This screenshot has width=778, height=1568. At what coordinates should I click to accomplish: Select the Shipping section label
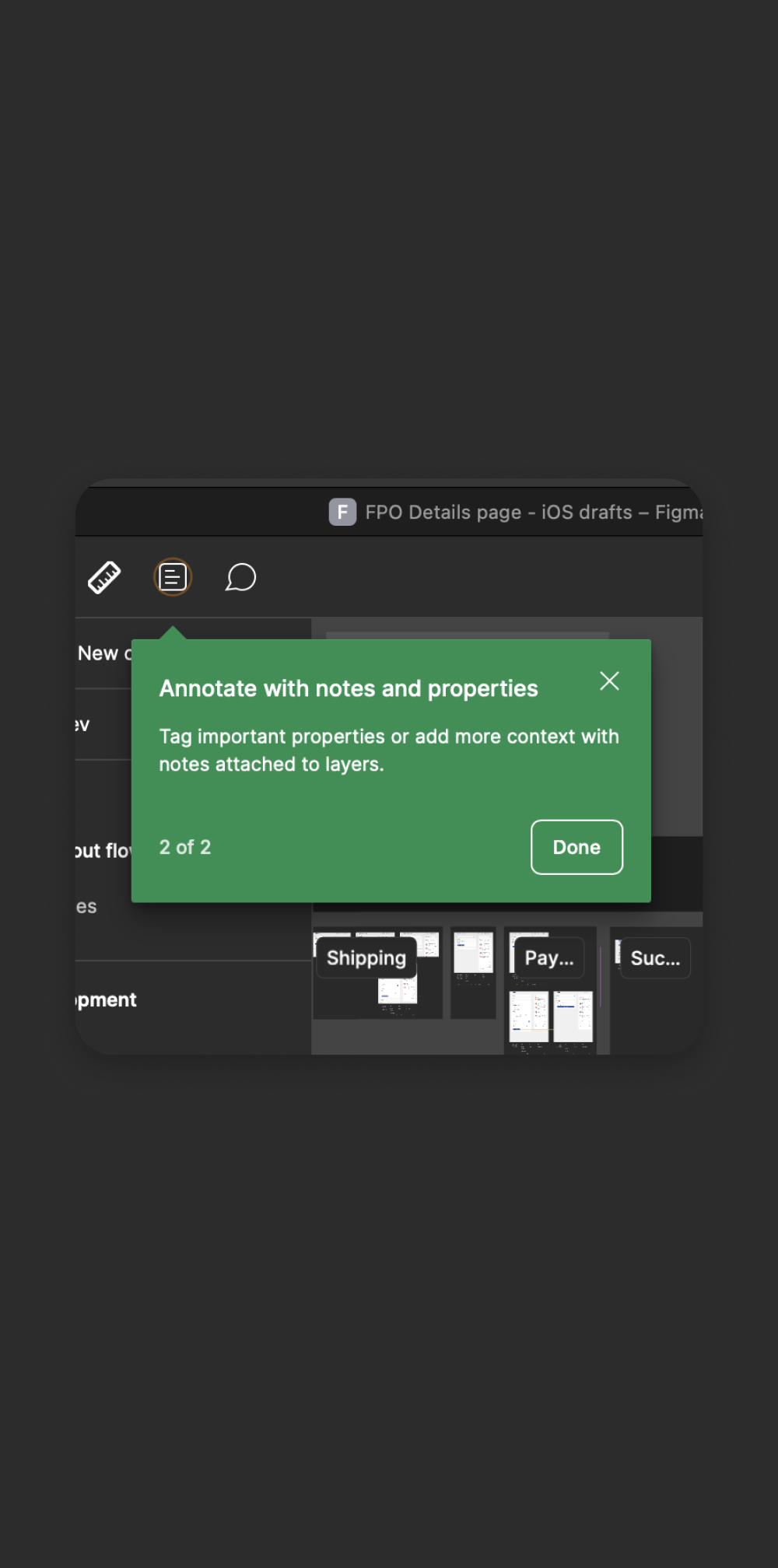pyautogui.click(x=366, y=958)
